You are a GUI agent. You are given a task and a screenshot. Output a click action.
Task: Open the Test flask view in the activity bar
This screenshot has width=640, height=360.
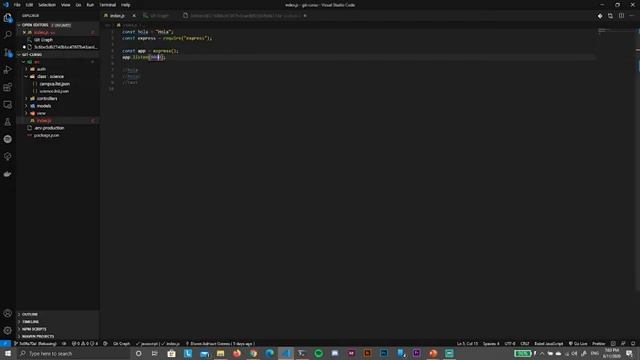click(8, 122)
